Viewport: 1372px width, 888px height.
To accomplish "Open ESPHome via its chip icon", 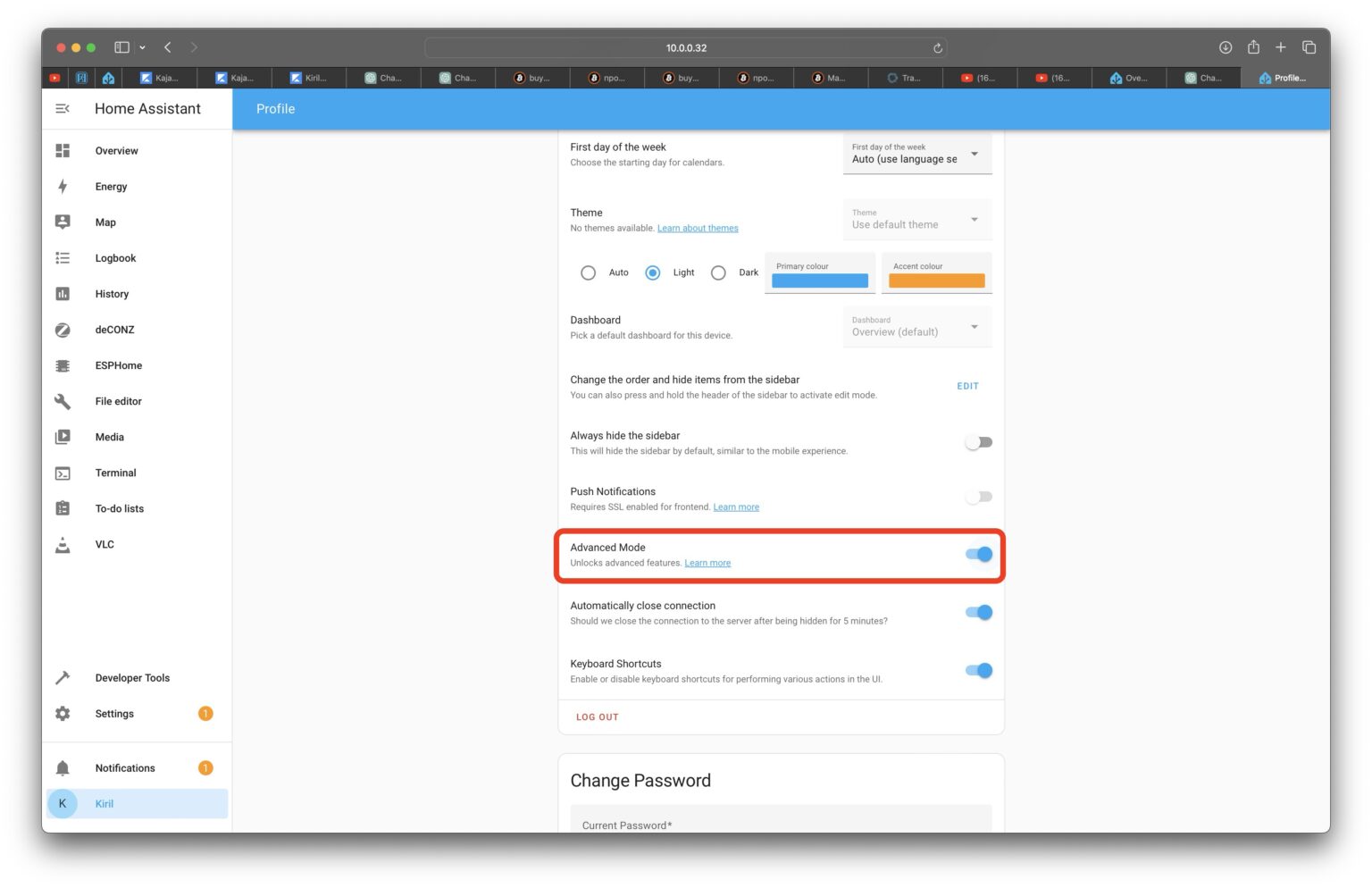I will (x=63, y=365).
